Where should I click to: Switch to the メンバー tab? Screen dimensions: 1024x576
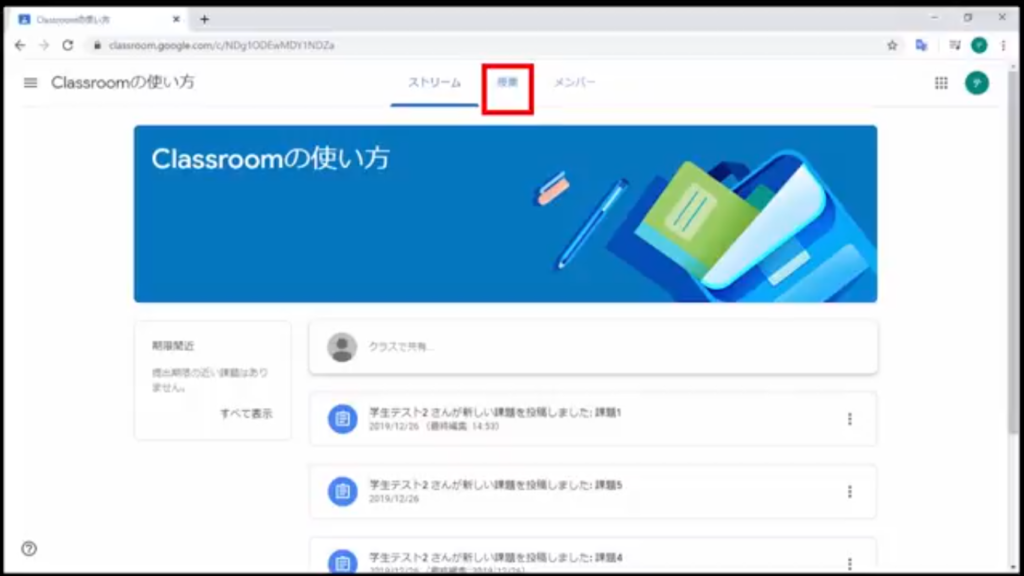tap(575, 83)
